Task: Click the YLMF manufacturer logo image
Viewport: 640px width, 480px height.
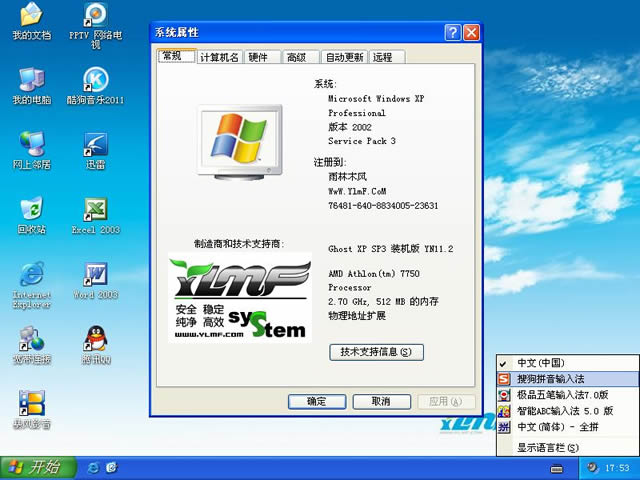Action: tap(240, 297)
